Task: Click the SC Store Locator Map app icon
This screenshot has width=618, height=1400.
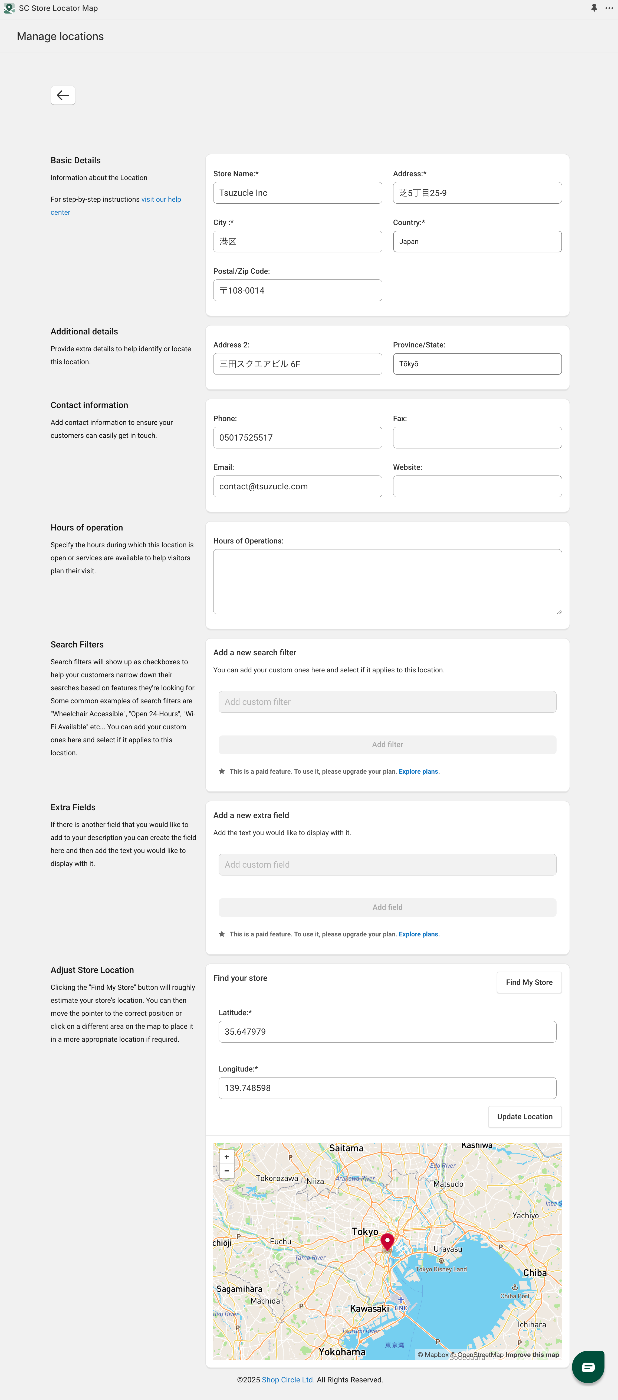Action: click(9, 7)
